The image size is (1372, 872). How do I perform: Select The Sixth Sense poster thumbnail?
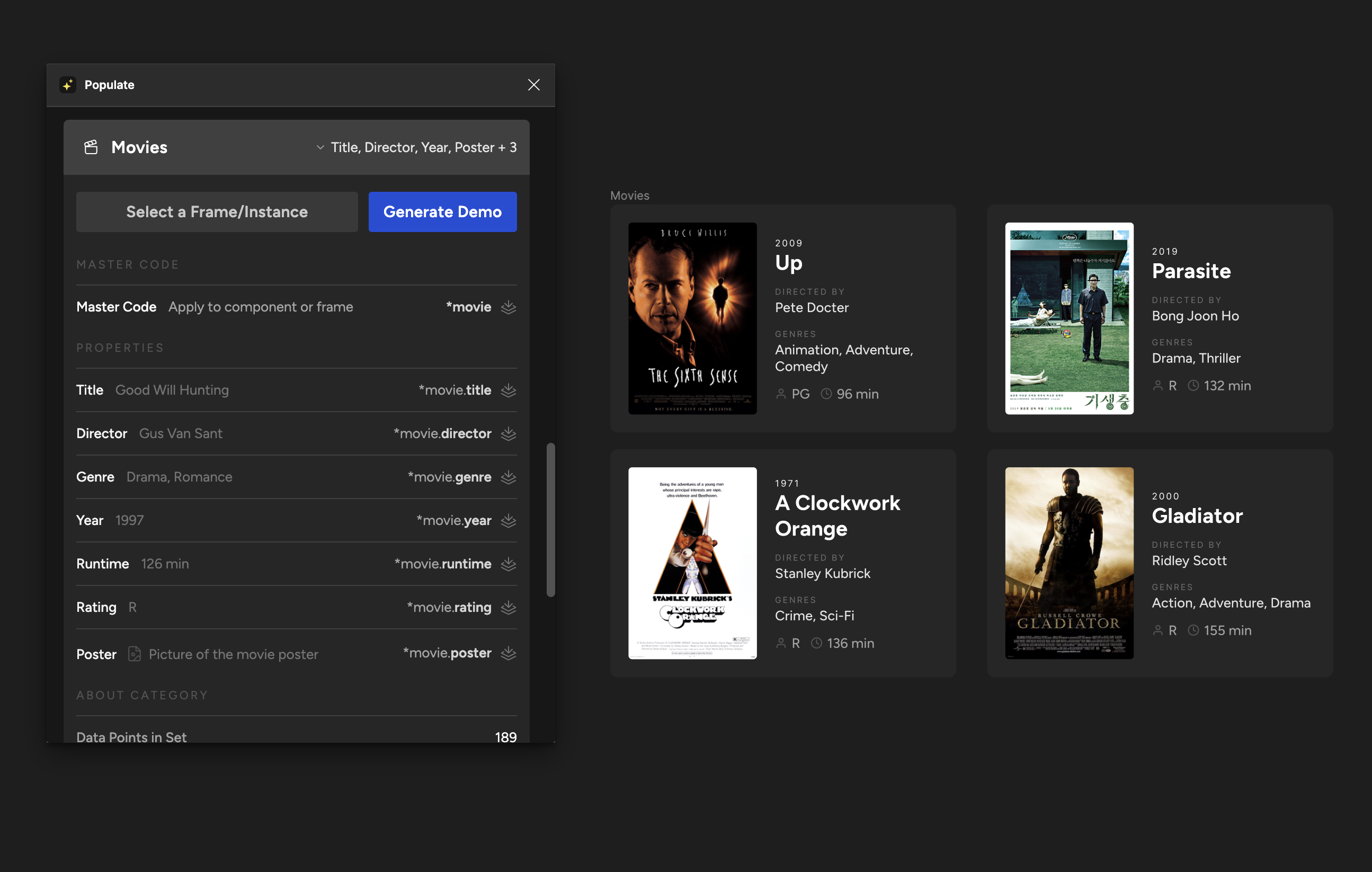tap(692, 318)
